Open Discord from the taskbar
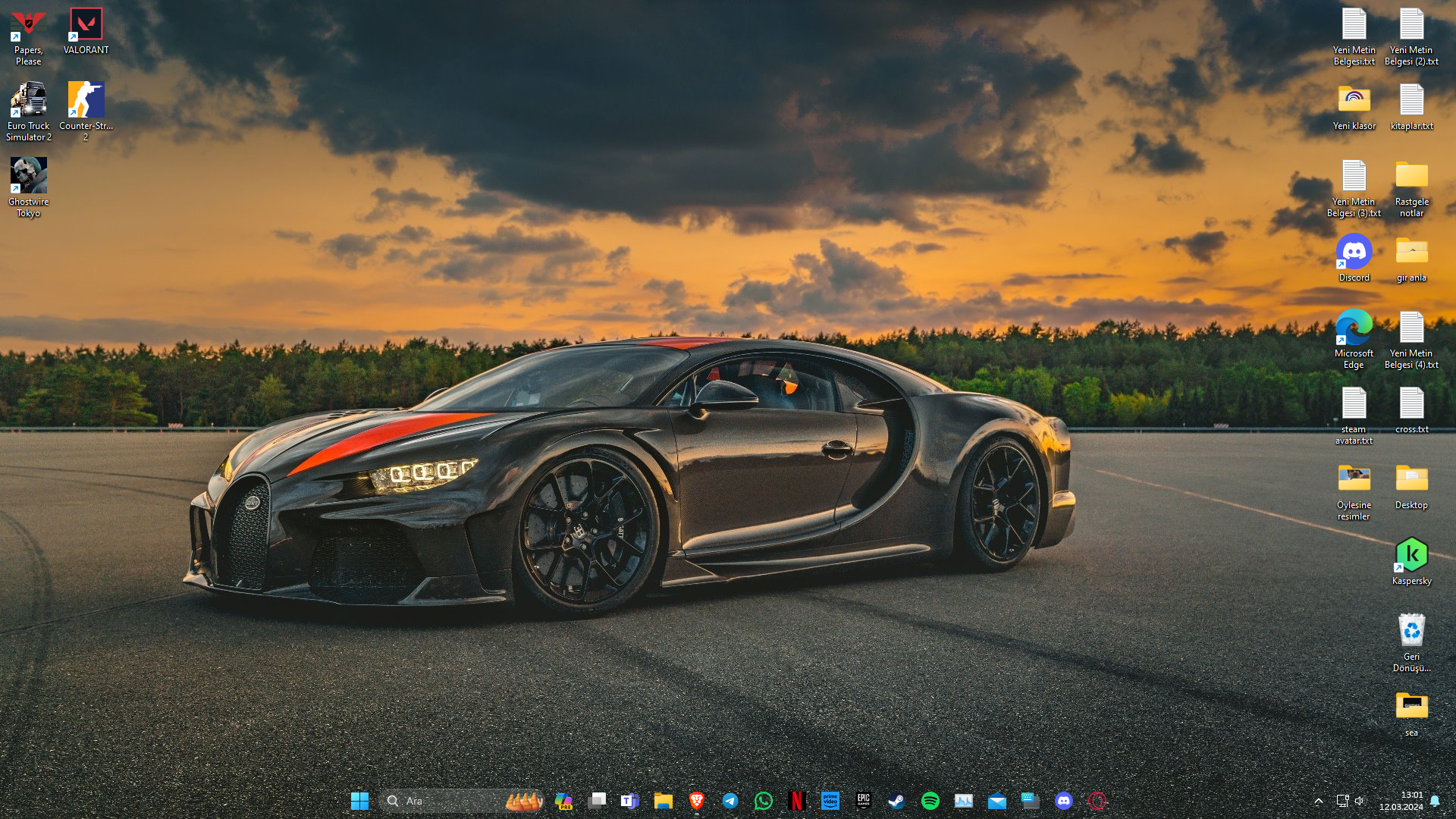This screenshot has width=1456, height=819. click(1064, 801)
